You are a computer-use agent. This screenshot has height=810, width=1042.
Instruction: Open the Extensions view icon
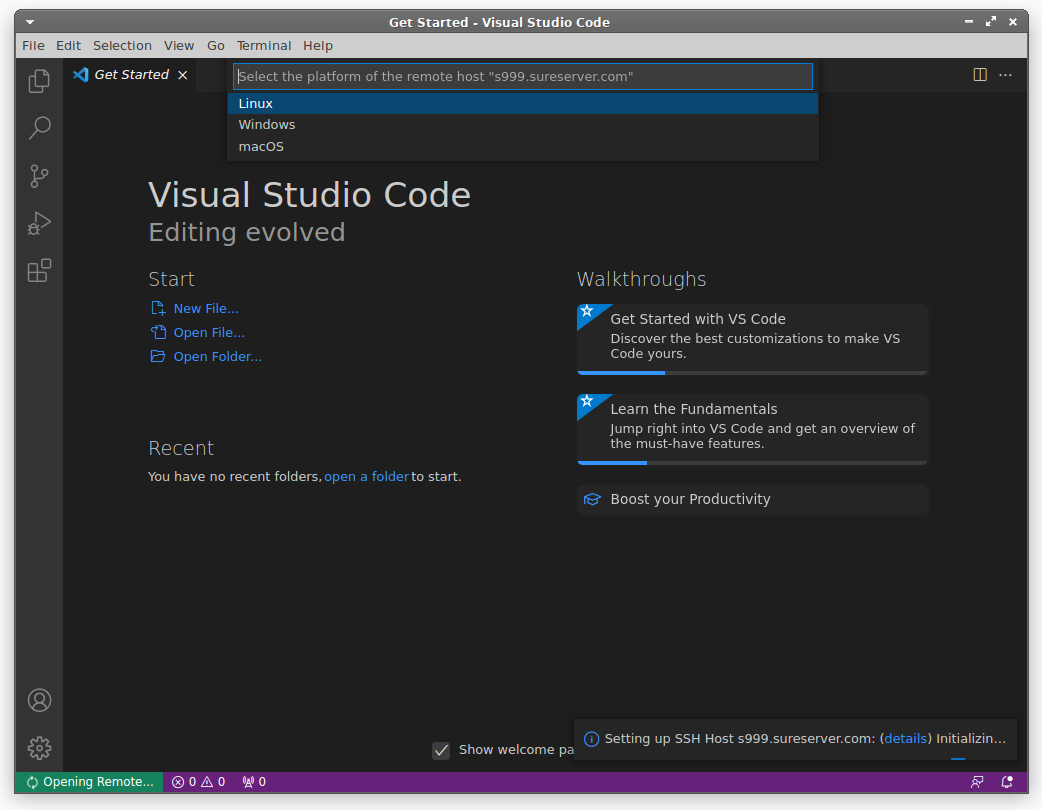pyautogui.click(x=39, y=270)
